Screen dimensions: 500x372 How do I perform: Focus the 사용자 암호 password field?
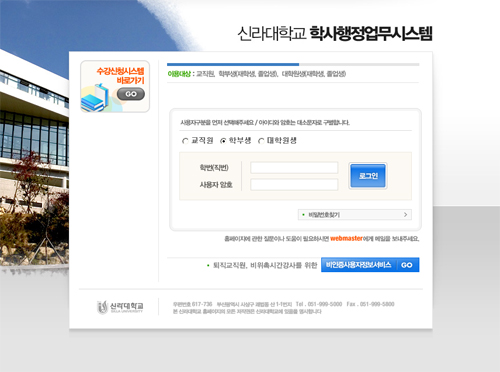click(x=294, y=184)
